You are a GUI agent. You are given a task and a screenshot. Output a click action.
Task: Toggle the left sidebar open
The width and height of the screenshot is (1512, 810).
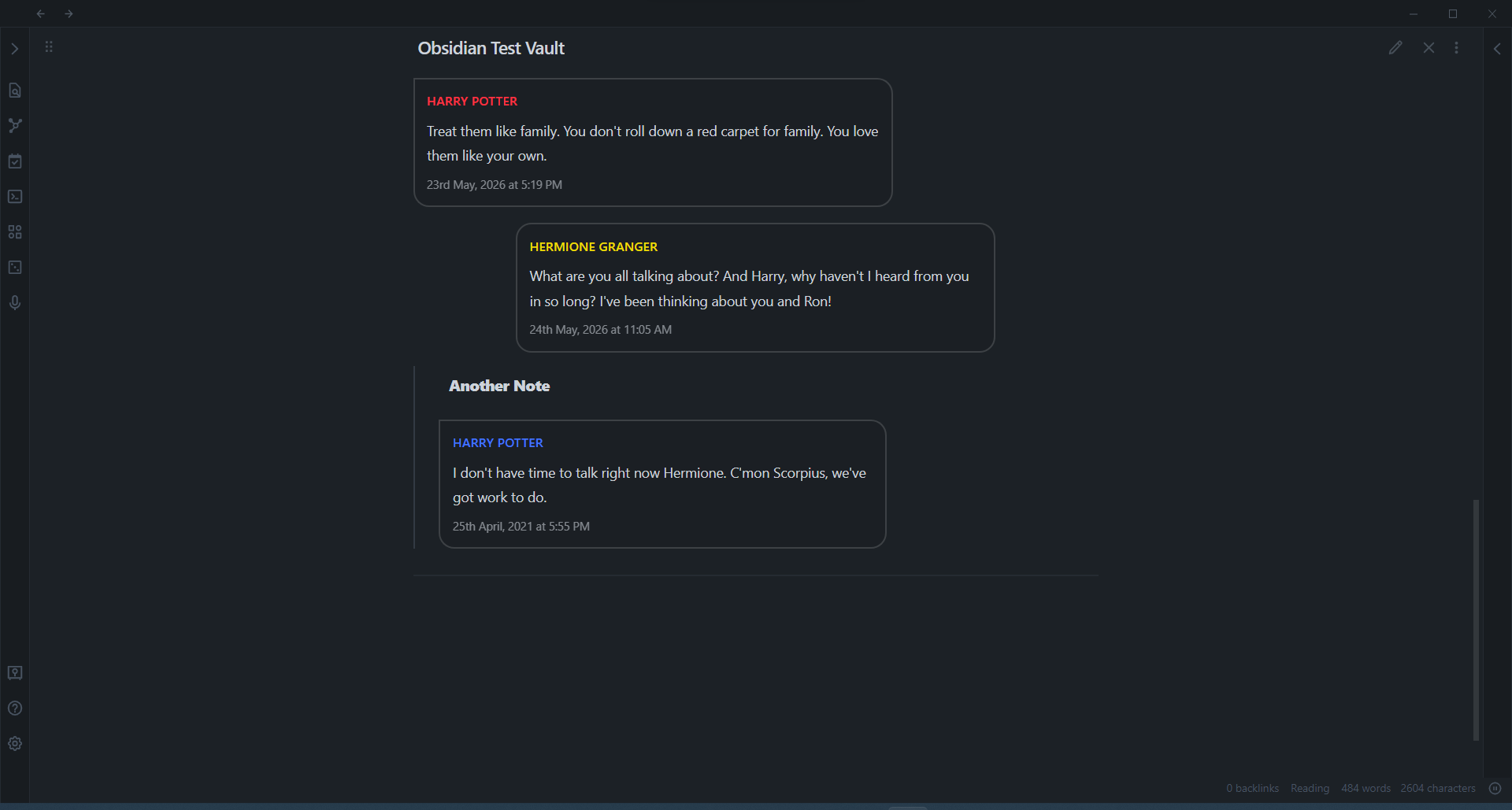point(15,48)
